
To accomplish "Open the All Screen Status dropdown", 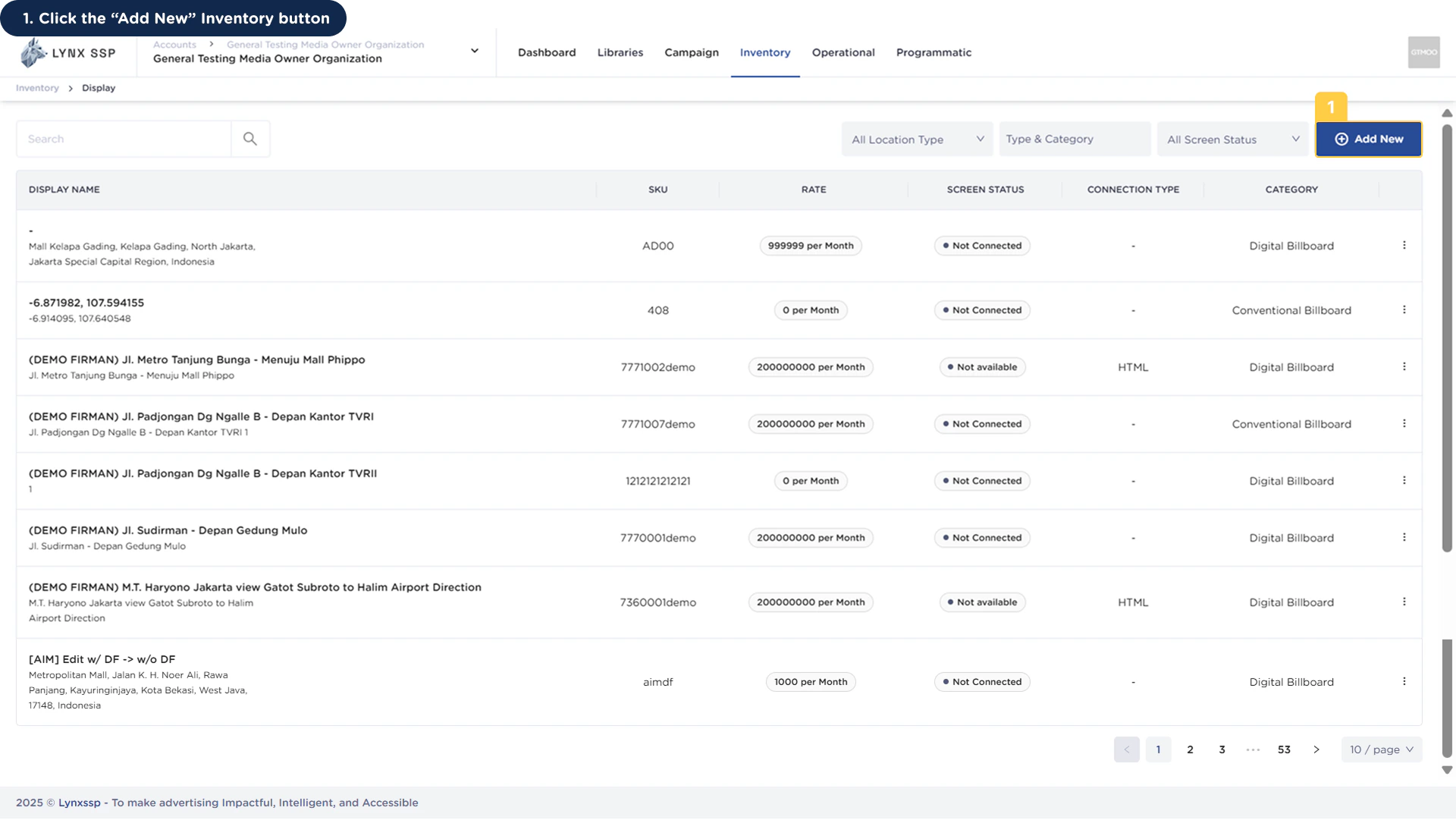I will pos(1232,140).
